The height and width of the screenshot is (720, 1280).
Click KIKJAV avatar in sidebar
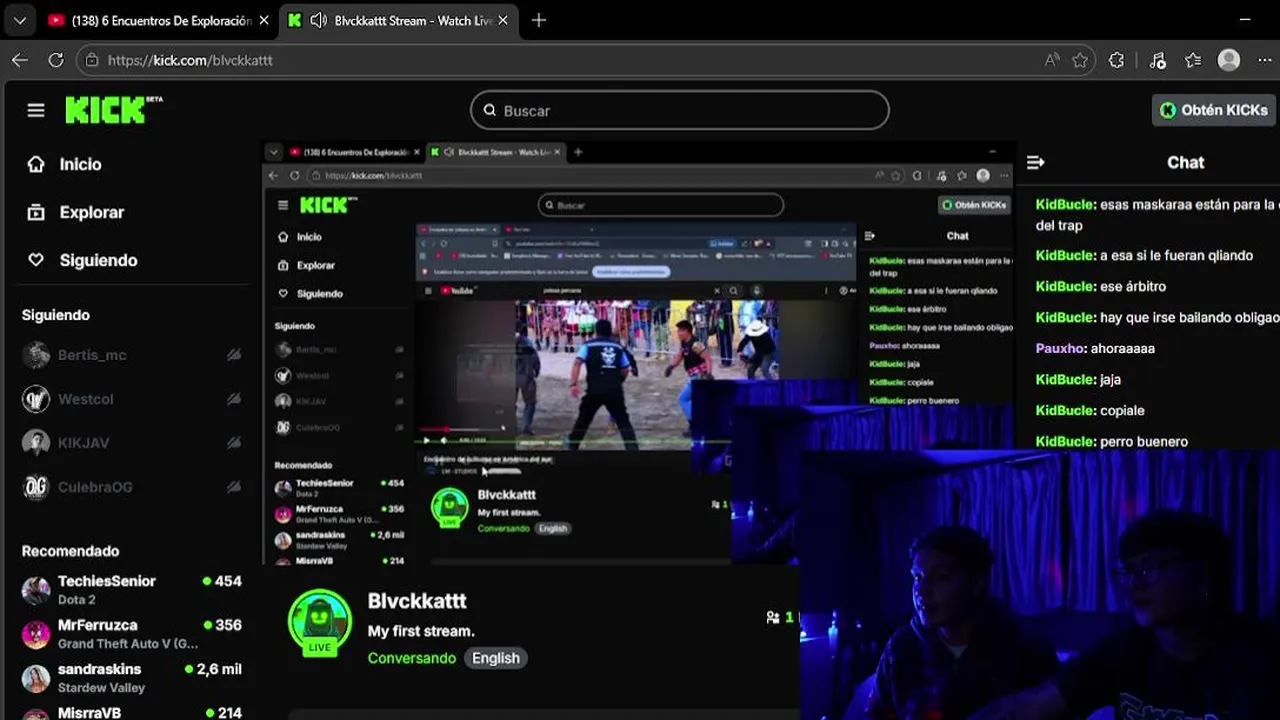[36, 443]
